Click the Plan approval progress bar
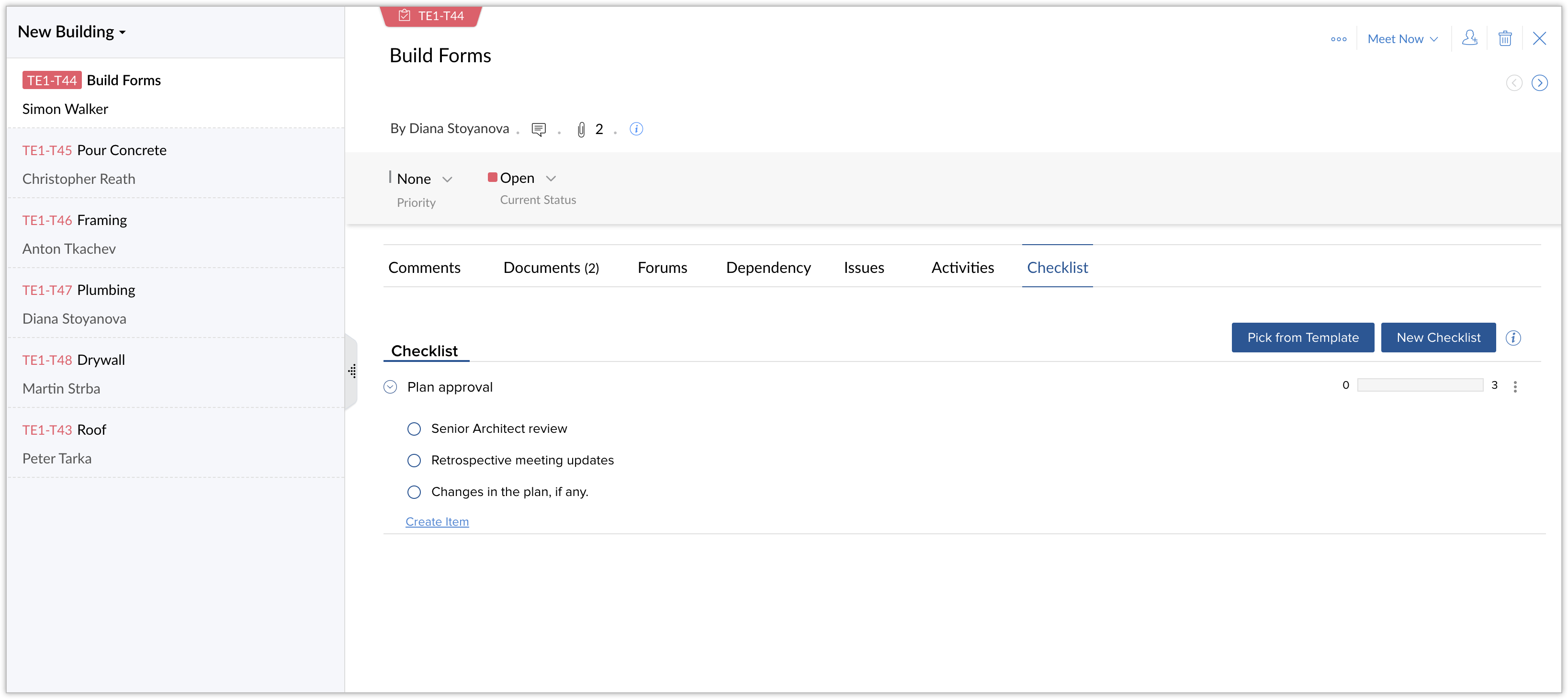This screenshot has height=699, width=1568. [x=1421, y=385]
